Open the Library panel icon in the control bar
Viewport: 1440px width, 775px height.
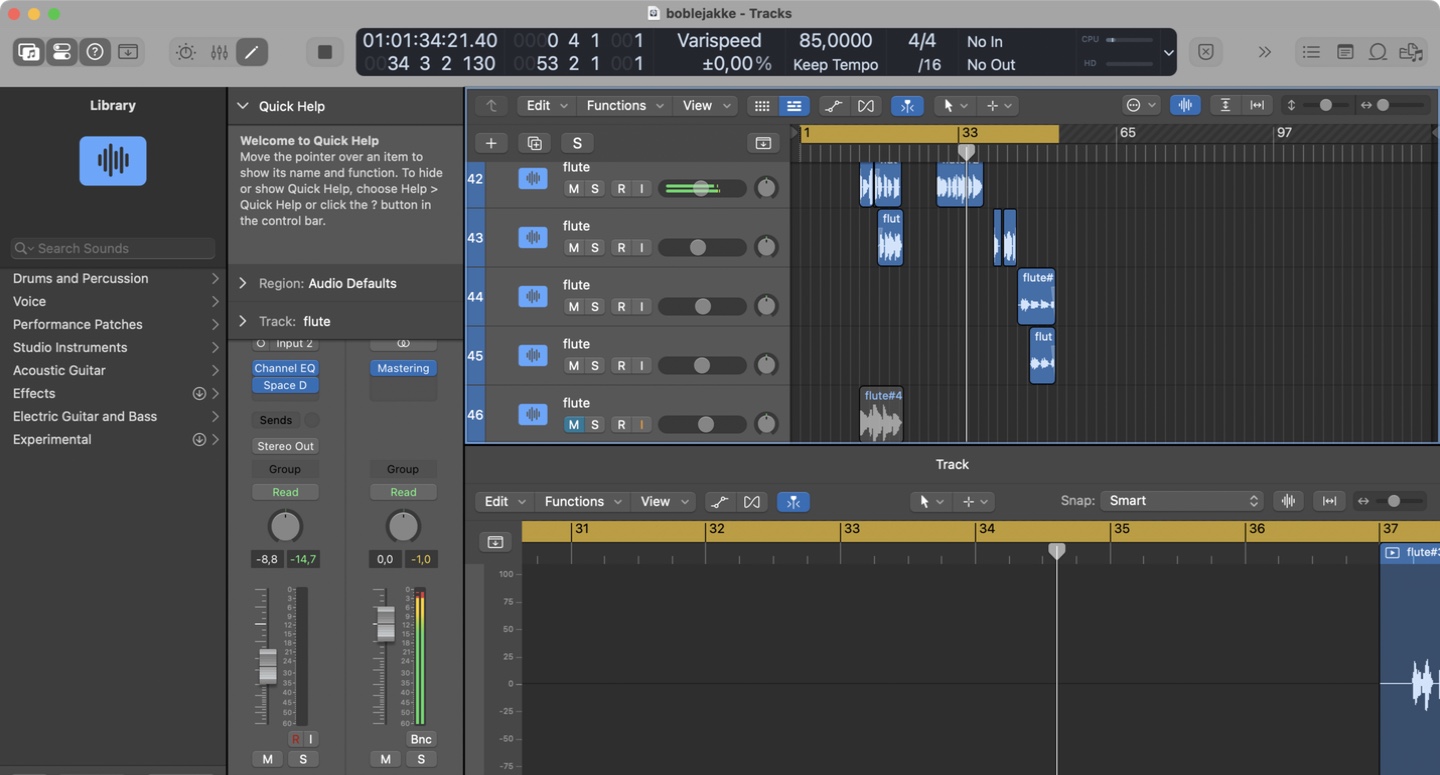29,52
